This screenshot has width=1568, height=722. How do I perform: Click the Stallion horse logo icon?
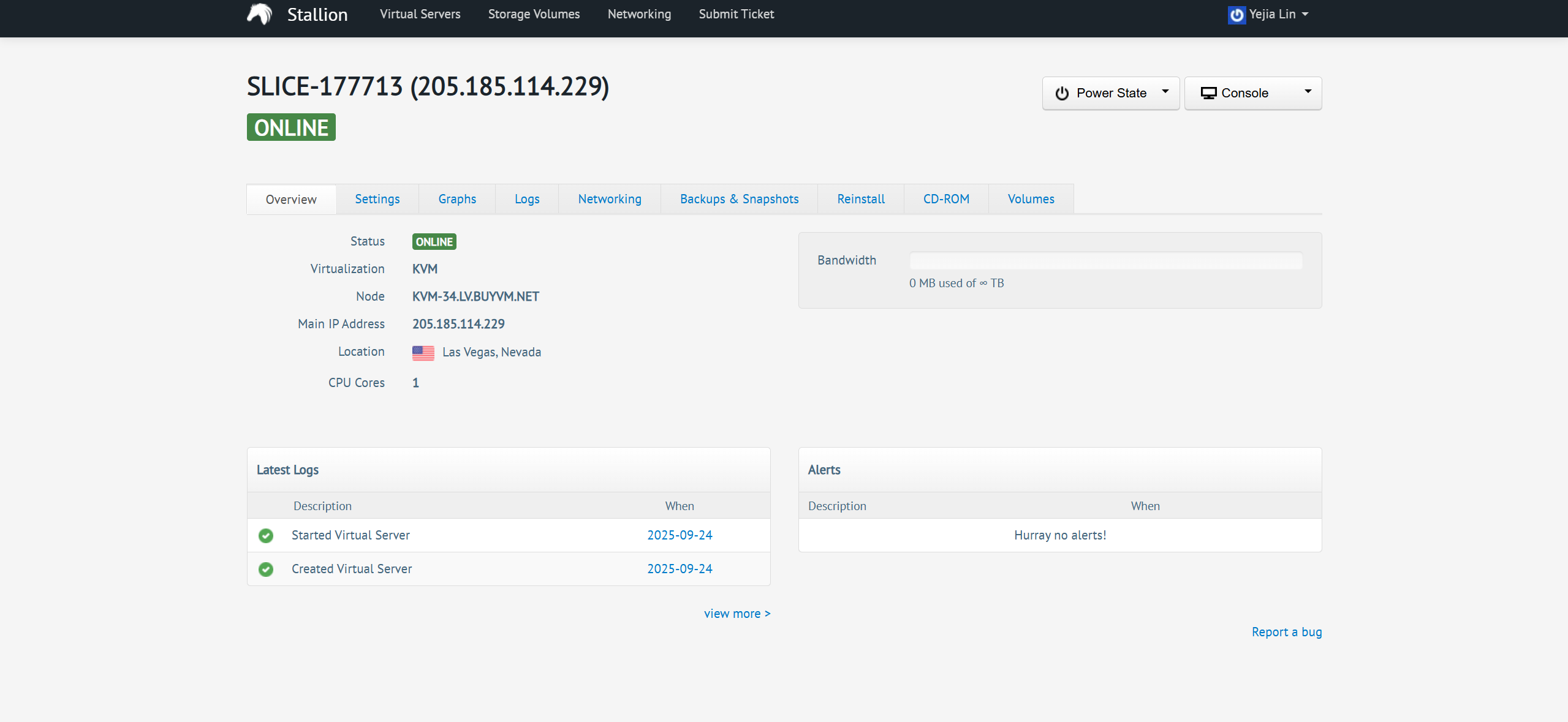(260, 13)
